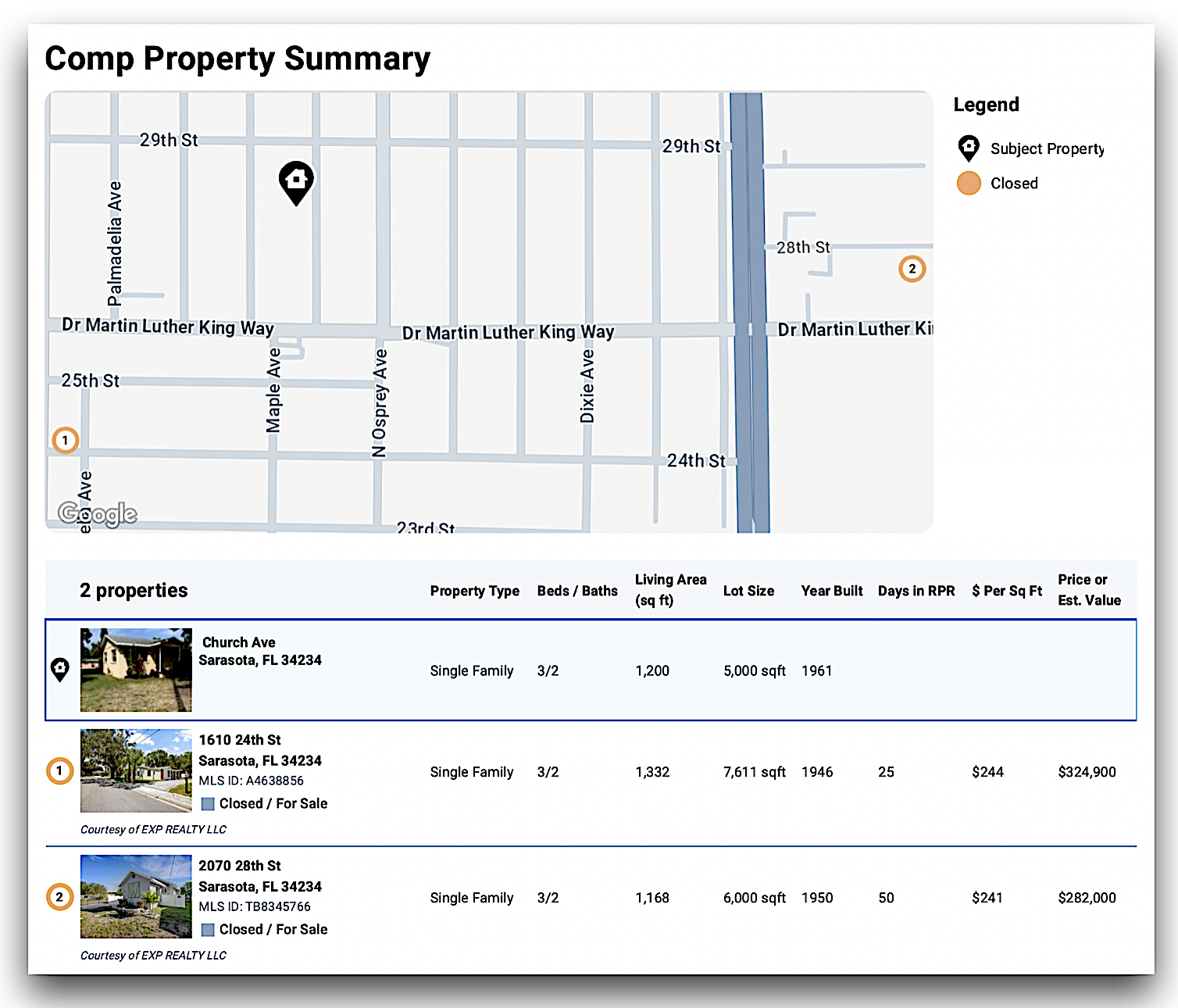Click the number 2 badge beside 2070 28th St

[x=60, y=897]
